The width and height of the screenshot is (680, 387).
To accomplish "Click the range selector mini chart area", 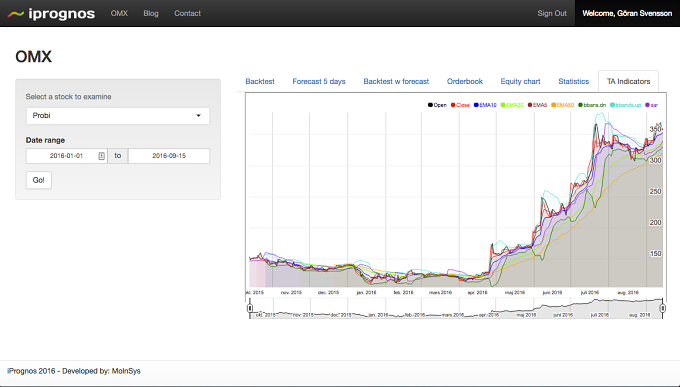I will pyautogui.click(x=456, y=308).
